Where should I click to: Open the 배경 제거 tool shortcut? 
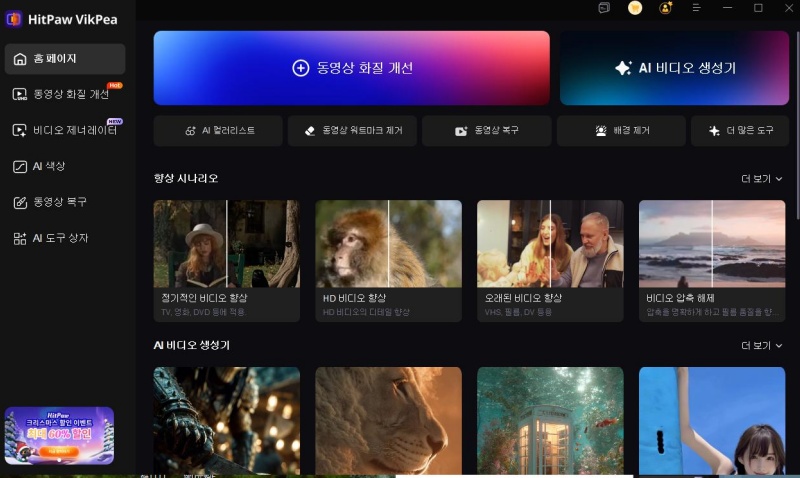[621, 131]
